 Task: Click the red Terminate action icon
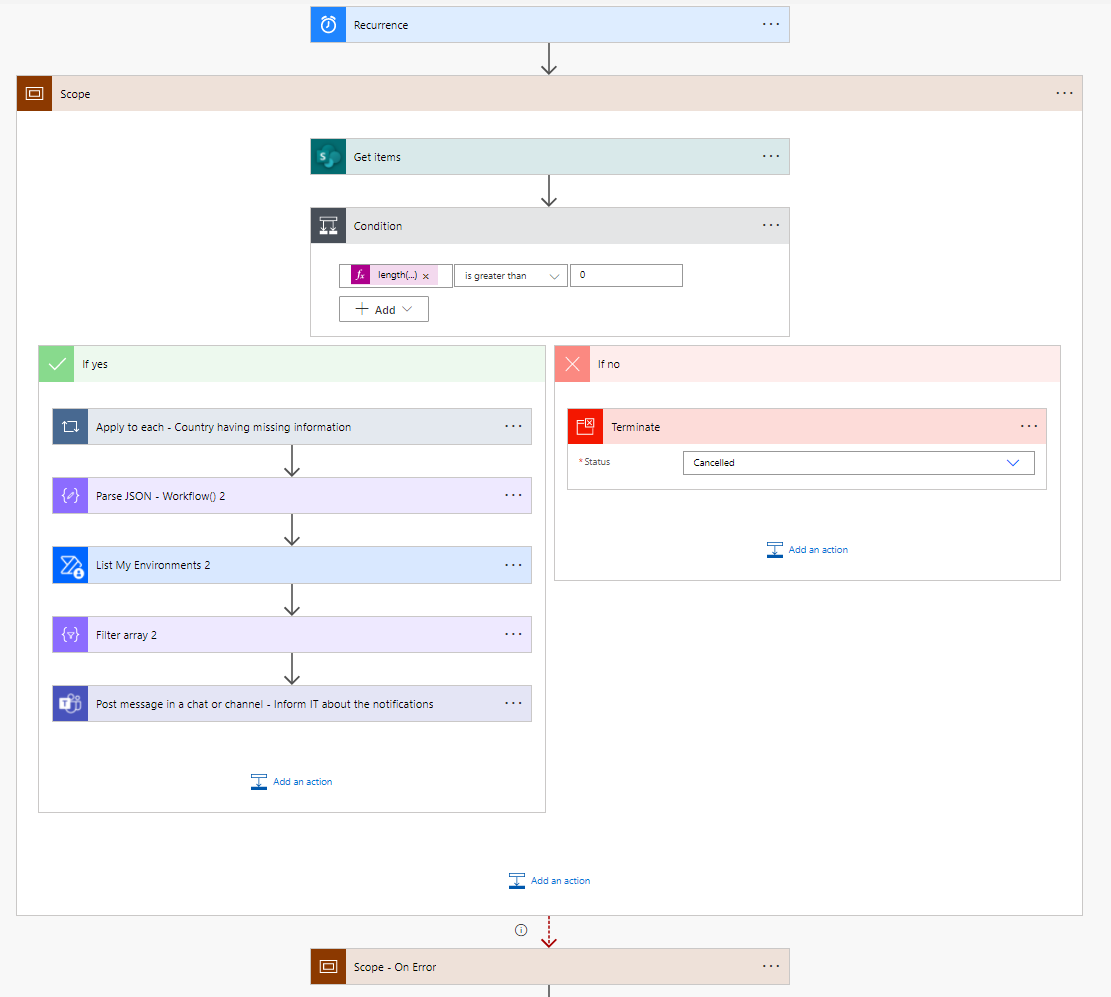click(586, 427)
